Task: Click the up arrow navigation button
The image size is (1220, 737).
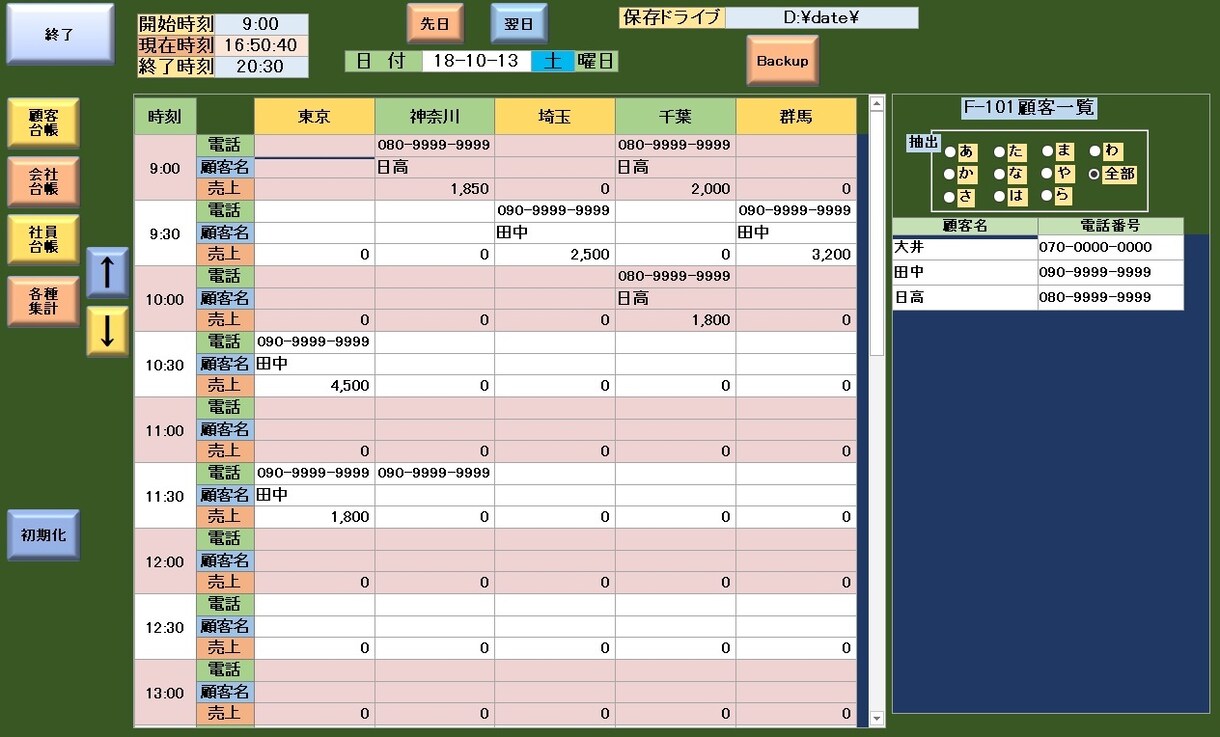Action: 107,272
